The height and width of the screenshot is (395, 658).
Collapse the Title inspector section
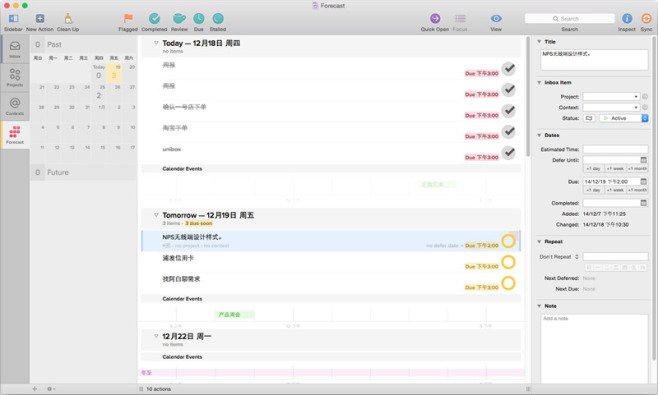click(x=539, y=42)
